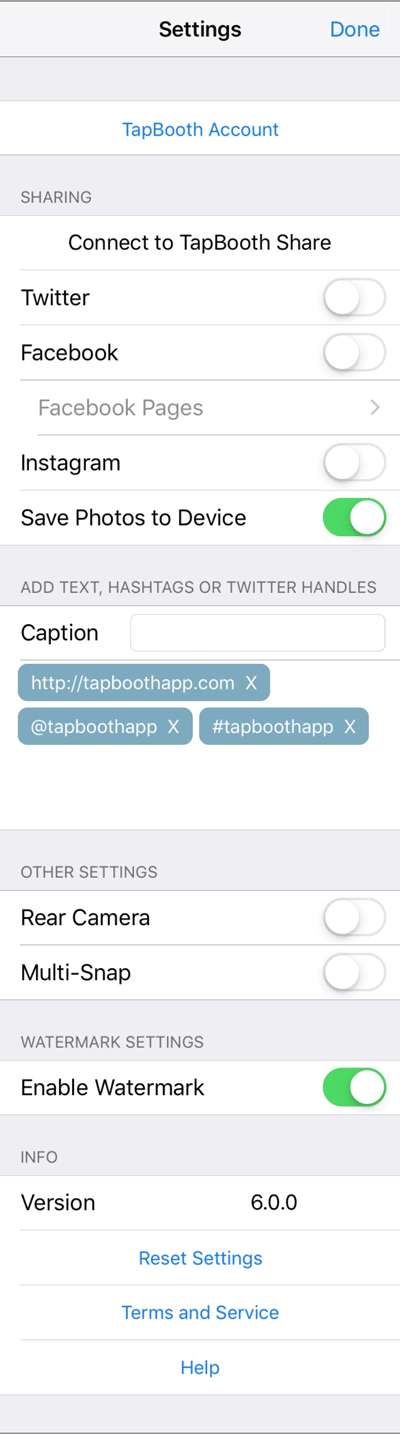Turn on Instagram sharing switch
This screenshot has width=400, height=1438.
(354, 463)
